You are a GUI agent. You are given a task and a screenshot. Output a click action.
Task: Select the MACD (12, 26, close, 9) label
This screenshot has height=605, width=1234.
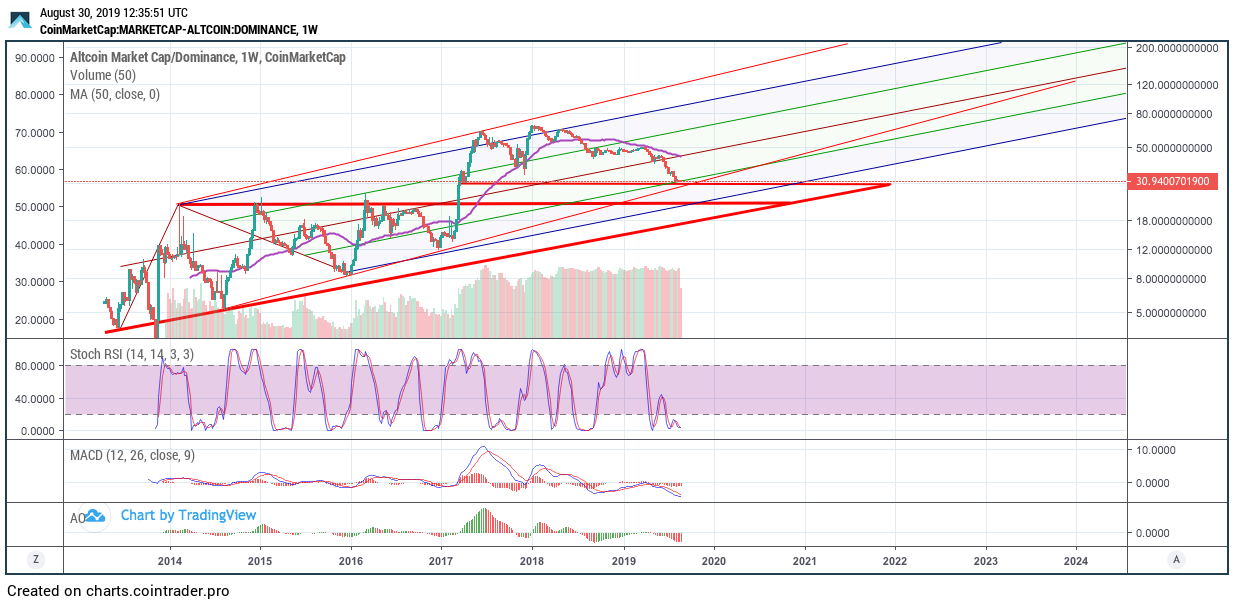point(132,455)
